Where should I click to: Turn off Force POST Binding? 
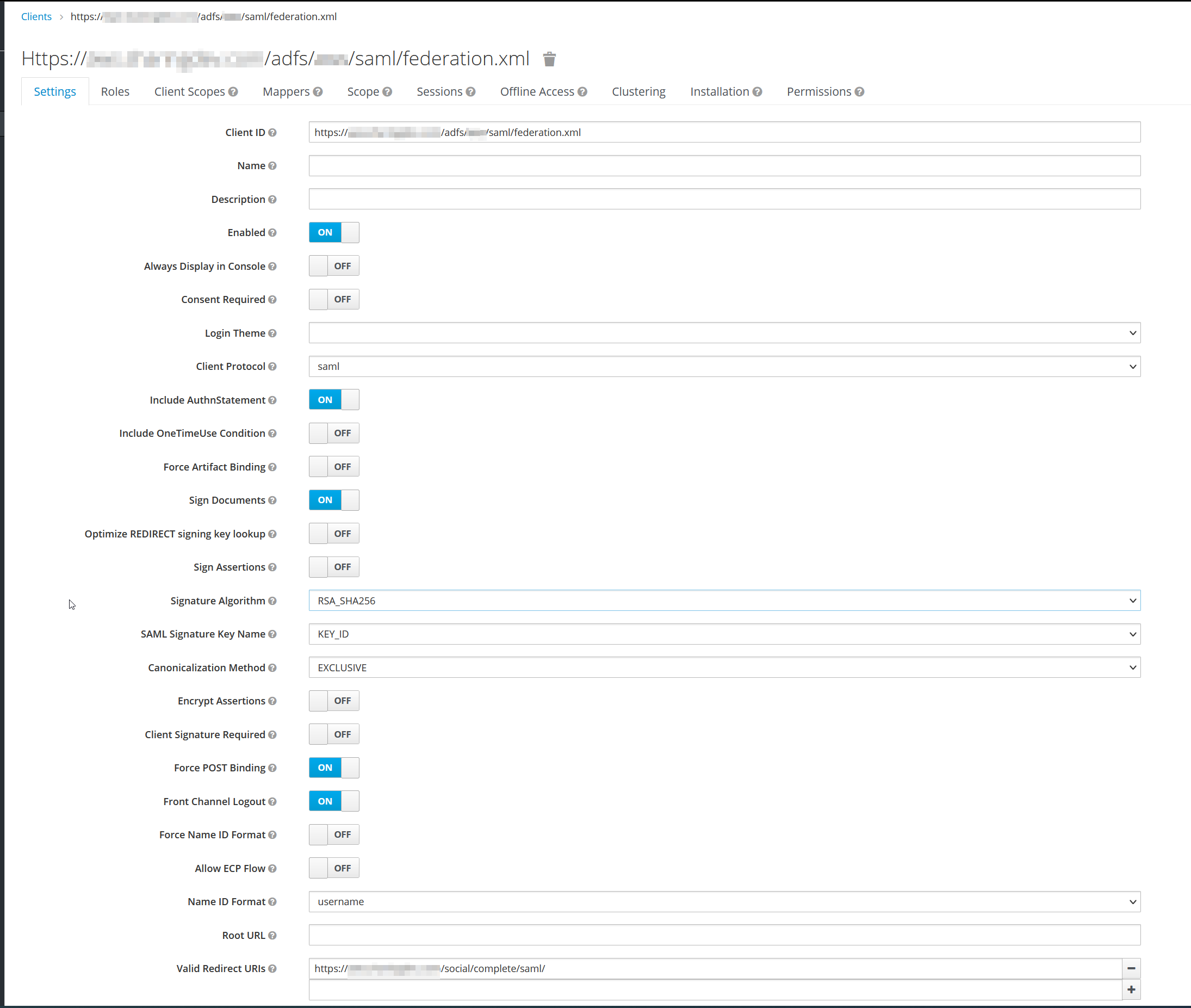(333, 768)
